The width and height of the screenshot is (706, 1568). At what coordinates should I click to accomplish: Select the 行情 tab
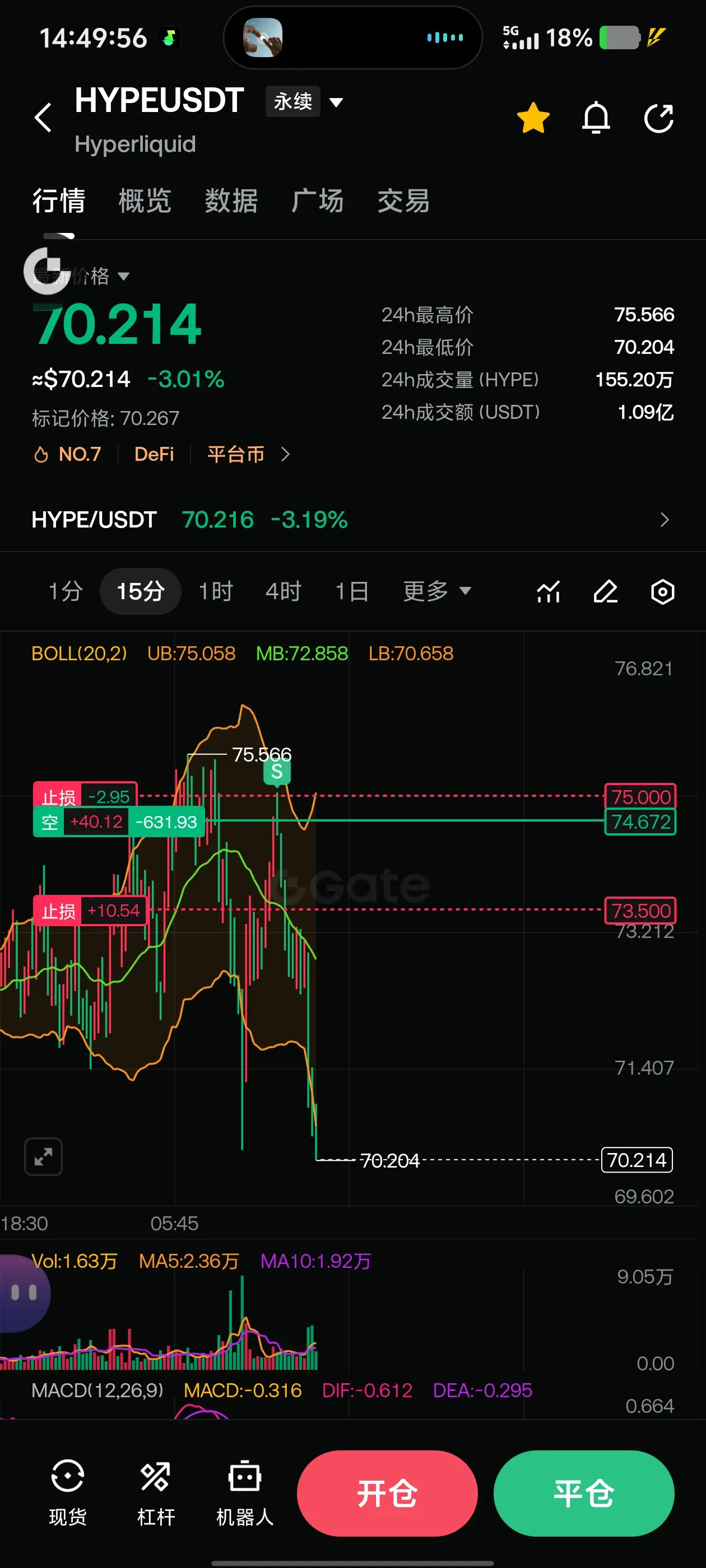point(58,201)
